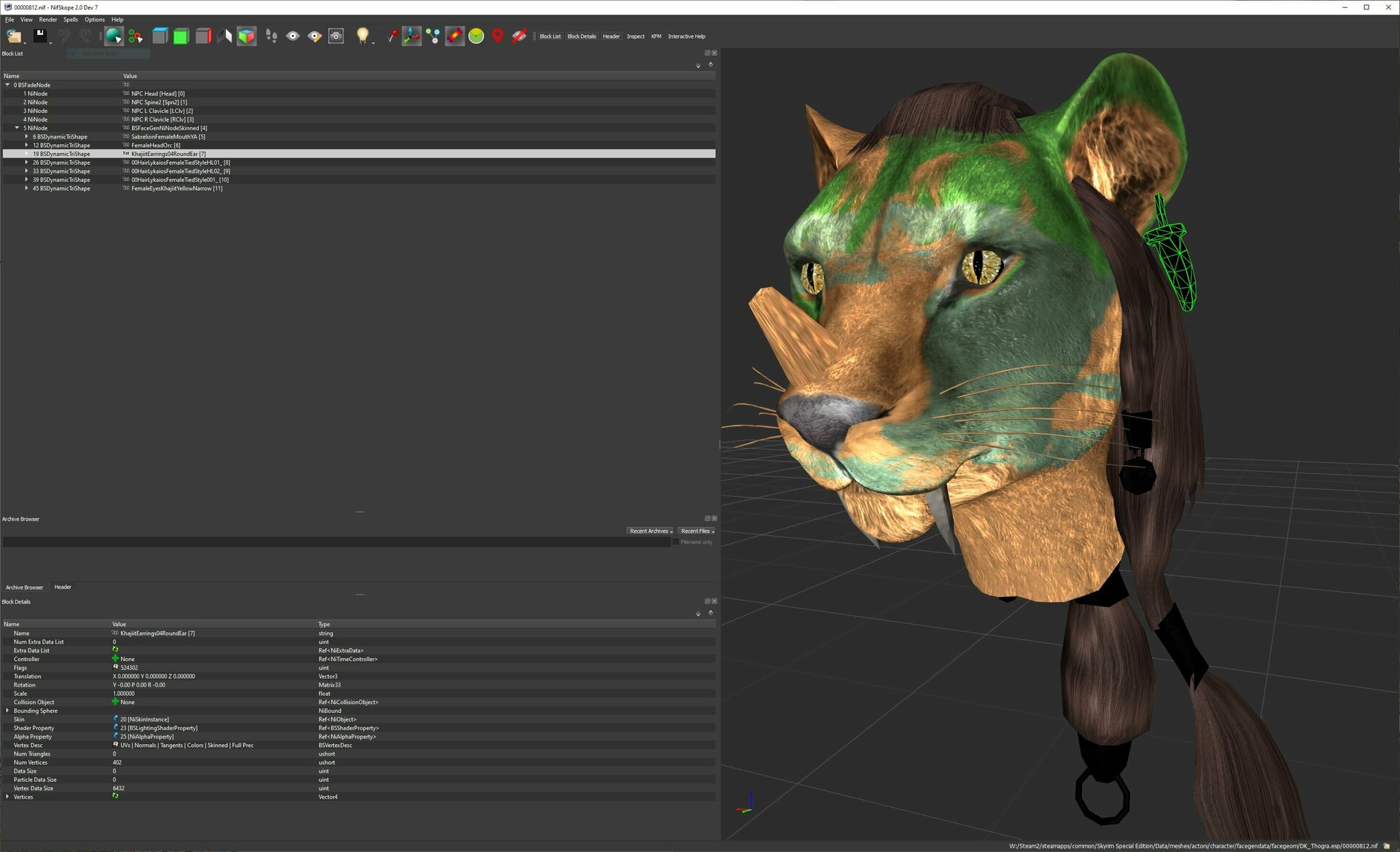Click the red map location icon
This screenshot has height=852, width=1400.
497,36
